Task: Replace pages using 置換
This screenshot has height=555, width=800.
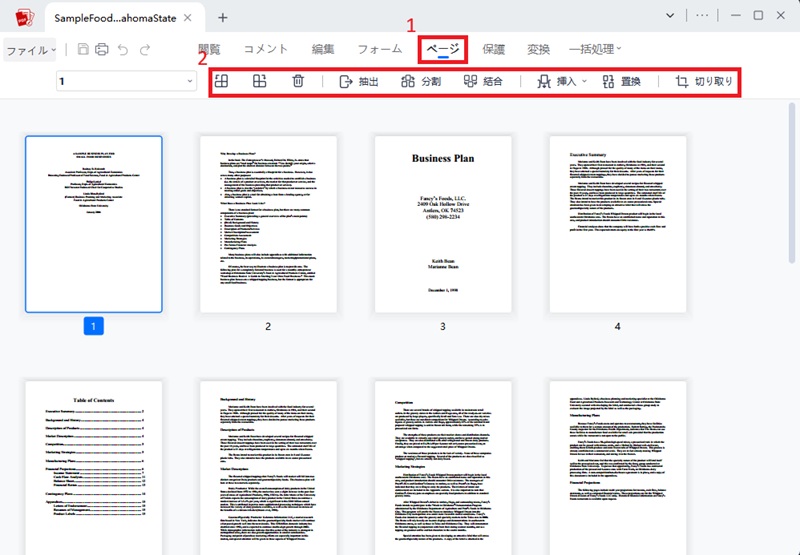Action: (x=621, y=82)
